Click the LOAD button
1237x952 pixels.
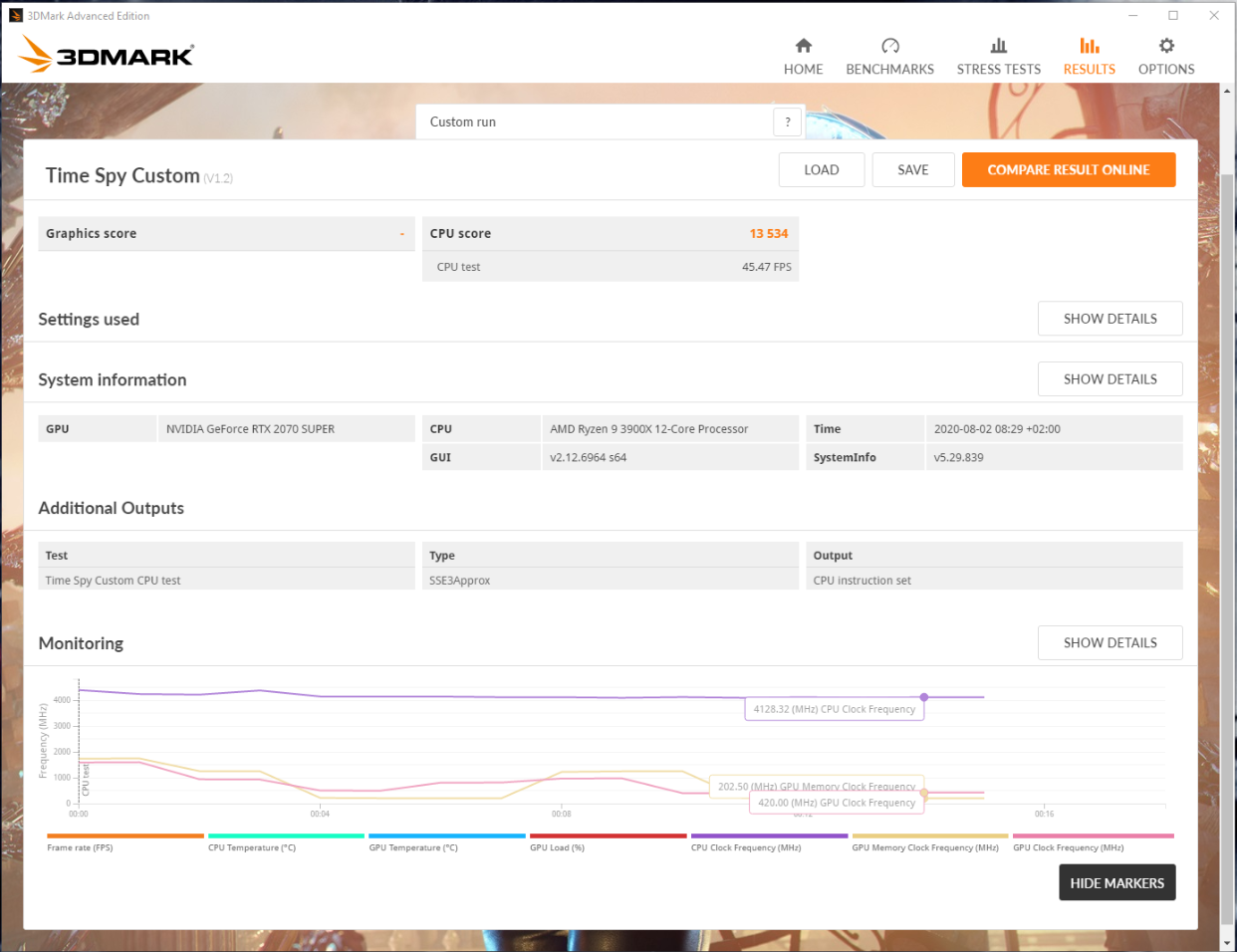(x=822, y=169)
